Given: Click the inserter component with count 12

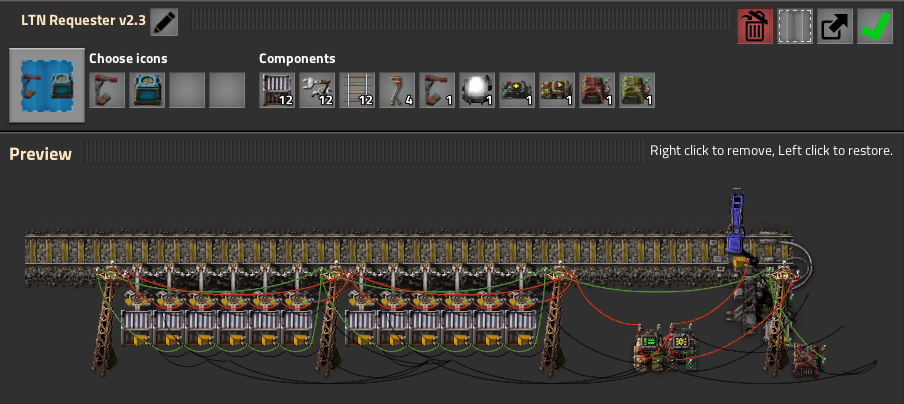Looking at the screenshot, I should tap(317, 89).
